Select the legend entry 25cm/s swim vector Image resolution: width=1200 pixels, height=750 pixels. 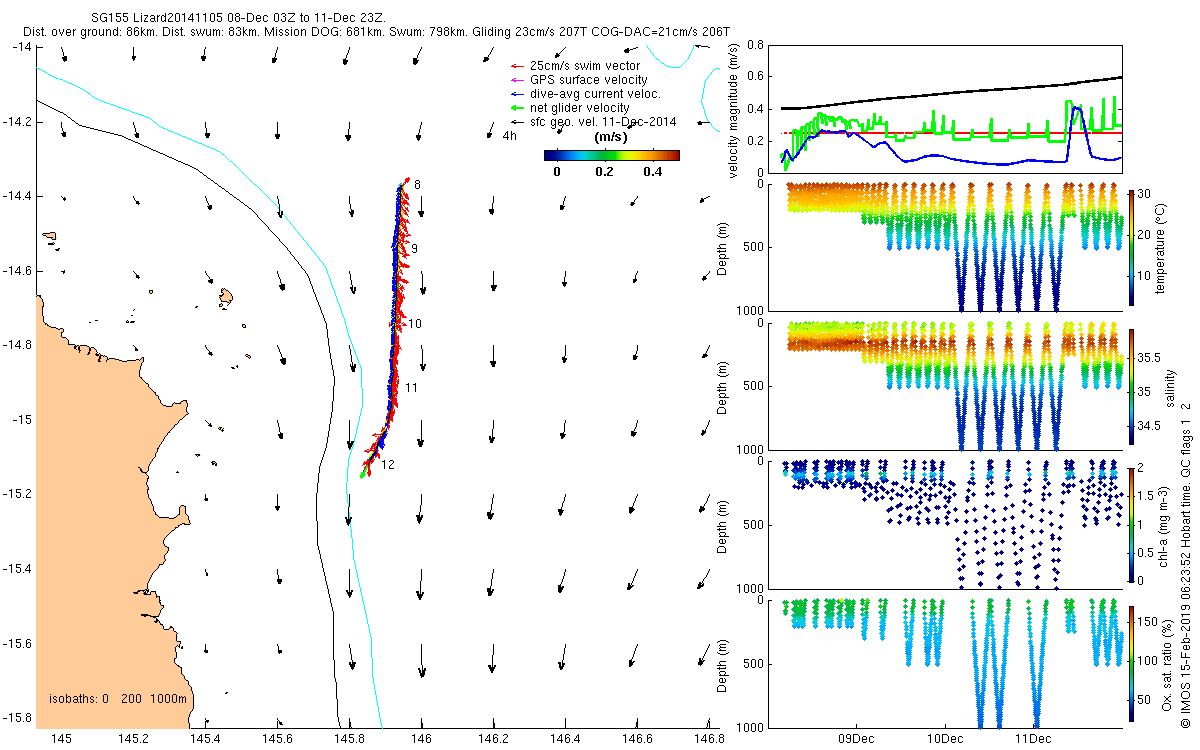pyautogui.click(x=585, y=66)
